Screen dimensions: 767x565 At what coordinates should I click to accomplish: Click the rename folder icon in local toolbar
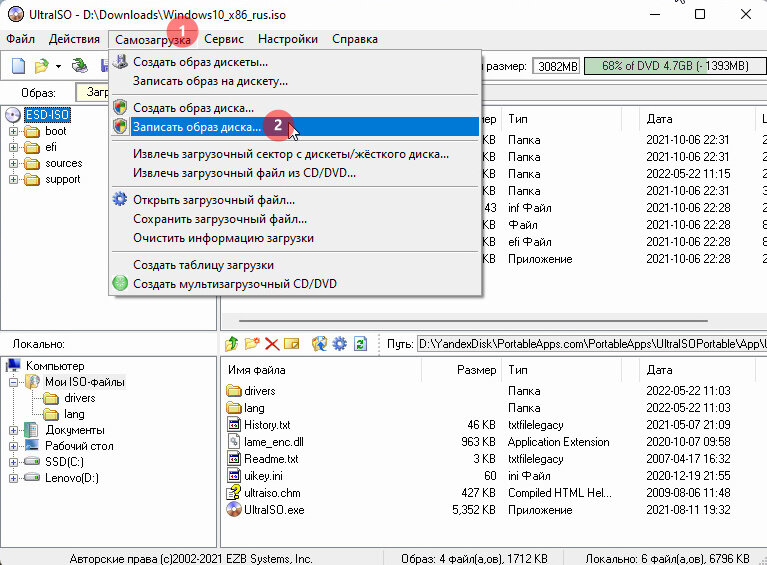coord(292,344)
